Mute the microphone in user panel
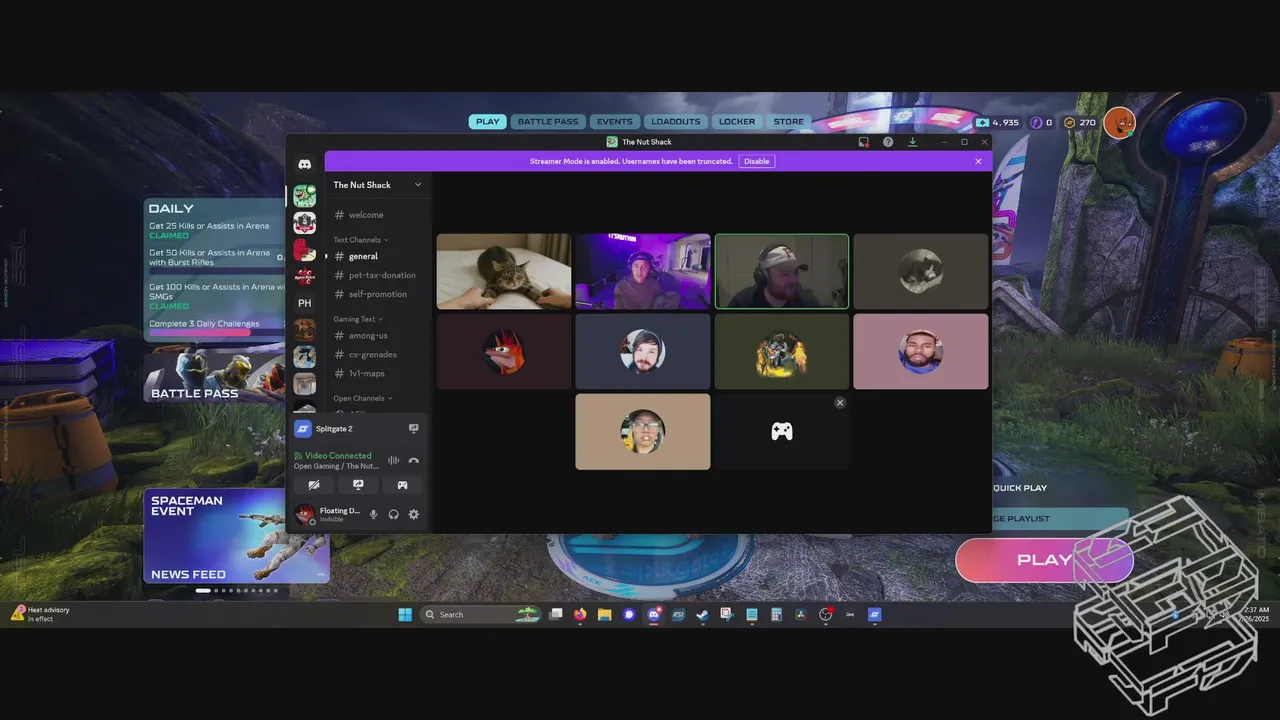The image size is (1280, 720). [x=373, y=514]
